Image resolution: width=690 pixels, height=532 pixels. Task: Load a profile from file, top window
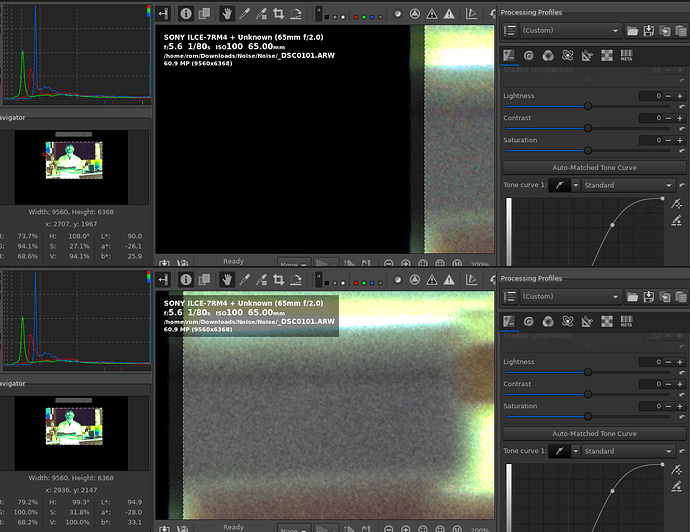(632, 30)
